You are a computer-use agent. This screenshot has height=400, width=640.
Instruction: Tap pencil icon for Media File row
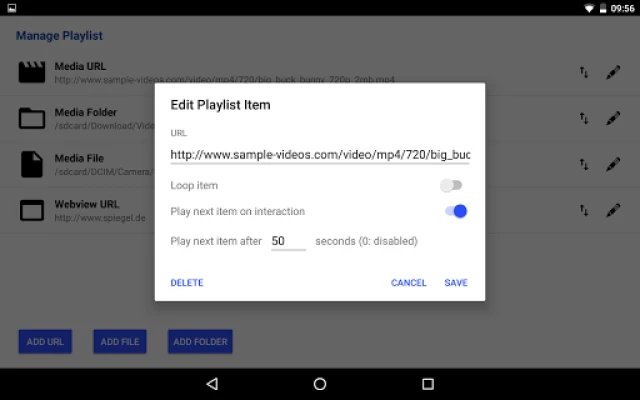613,164
